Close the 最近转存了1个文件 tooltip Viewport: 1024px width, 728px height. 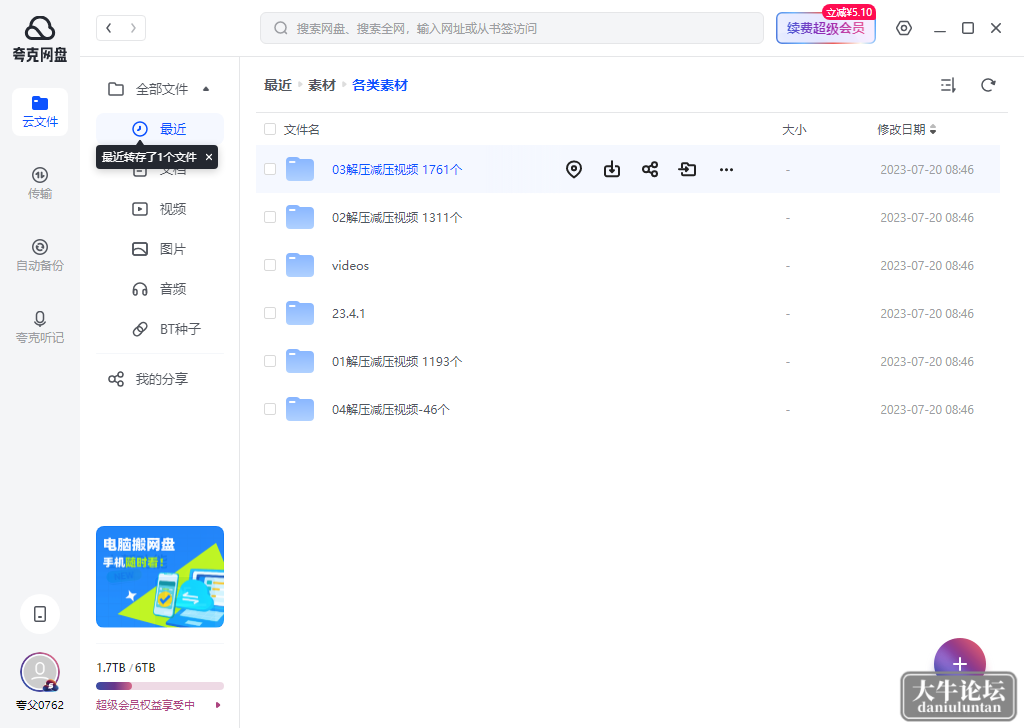209,157
